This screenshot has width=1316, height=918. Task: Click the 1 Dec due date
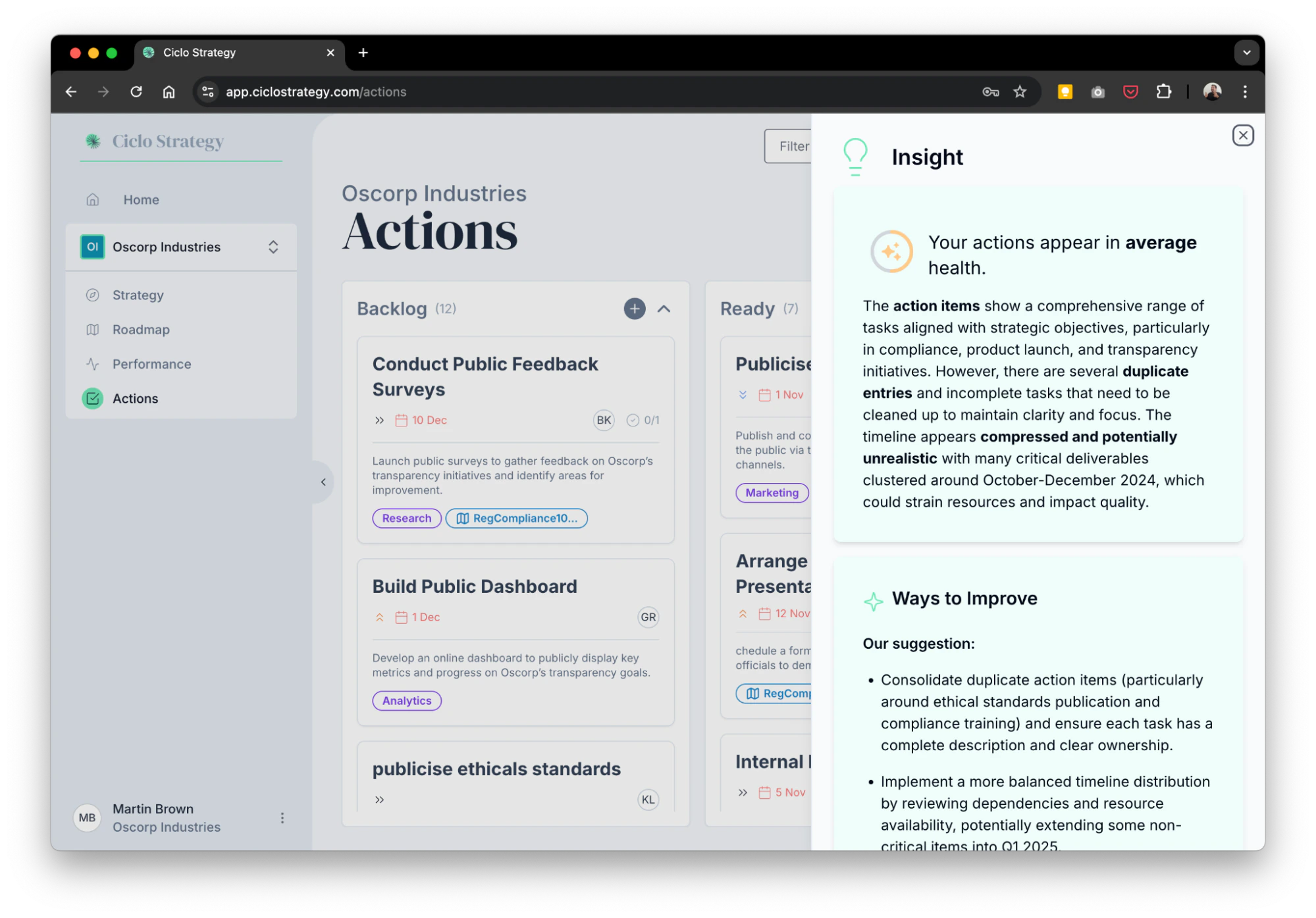pyautogui.click(x=417, y=617)
